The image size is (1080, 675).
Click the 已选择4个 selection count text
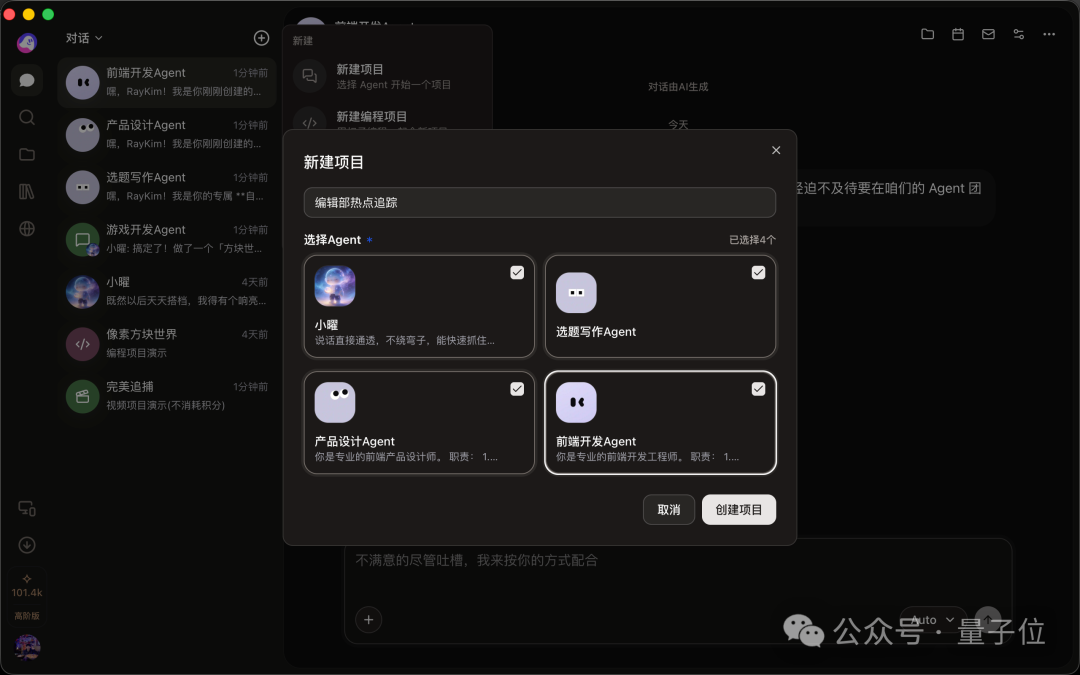click(x=752, y=240)
